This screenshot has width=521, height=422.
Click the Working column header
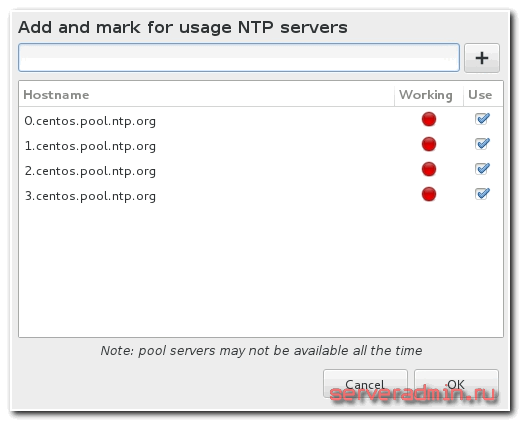429,95
